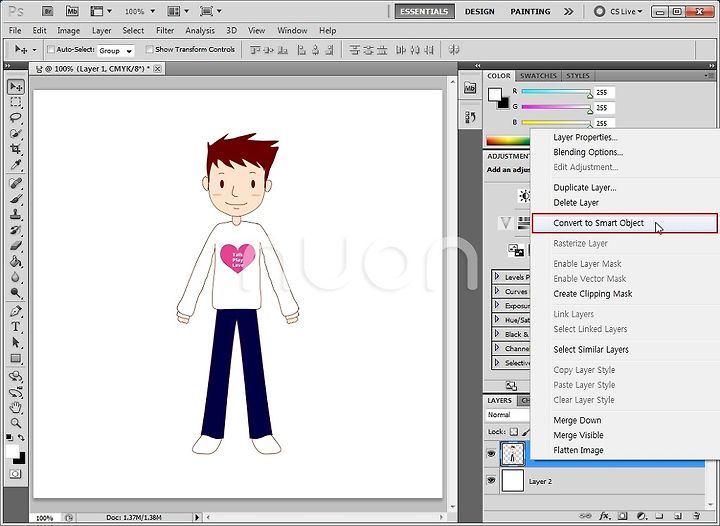
Task: Choose Flatten Image from context menu
Action: pos(578,450)
